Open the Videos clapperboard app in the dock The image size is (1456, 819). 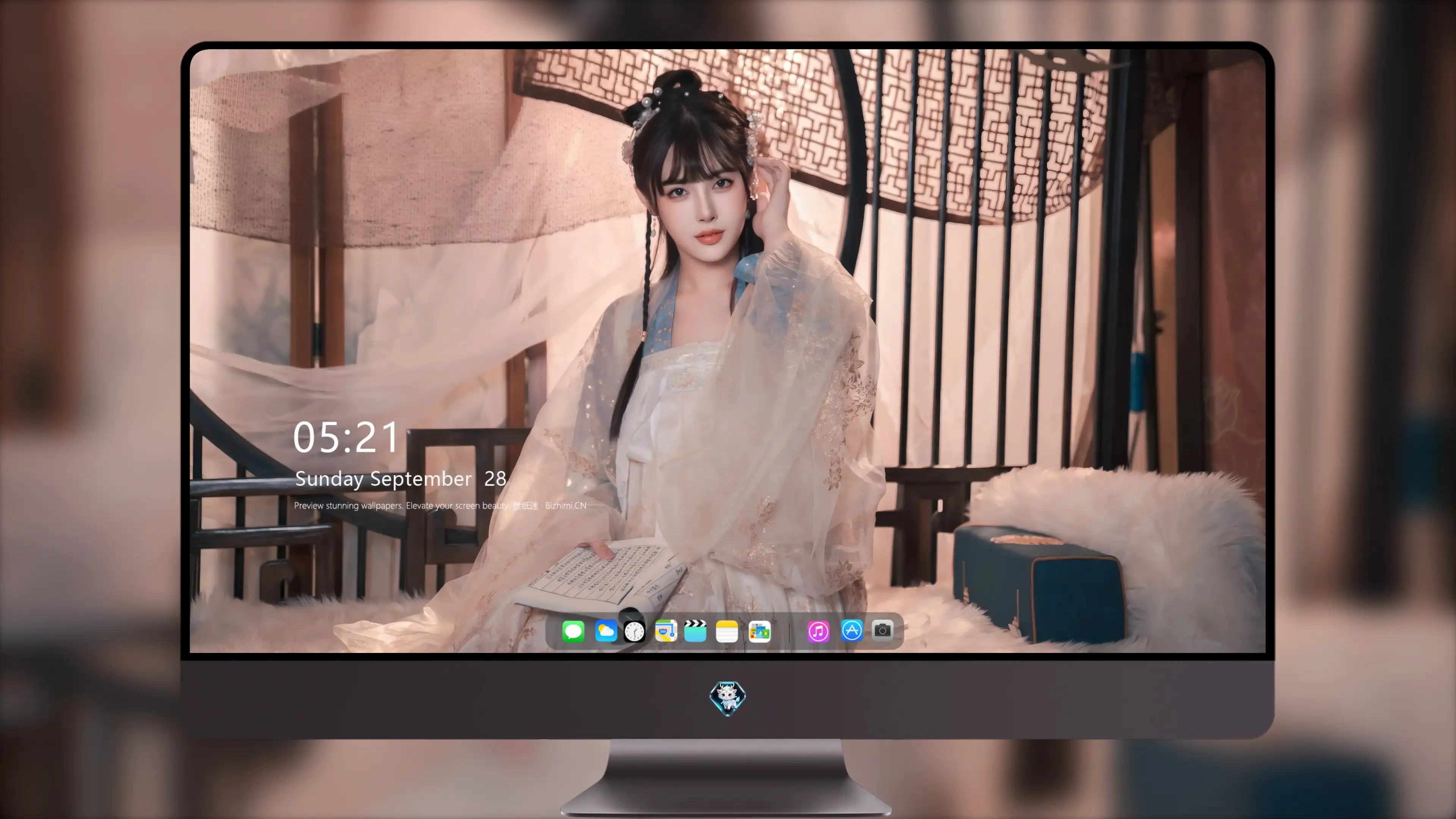tap(695, 631)
